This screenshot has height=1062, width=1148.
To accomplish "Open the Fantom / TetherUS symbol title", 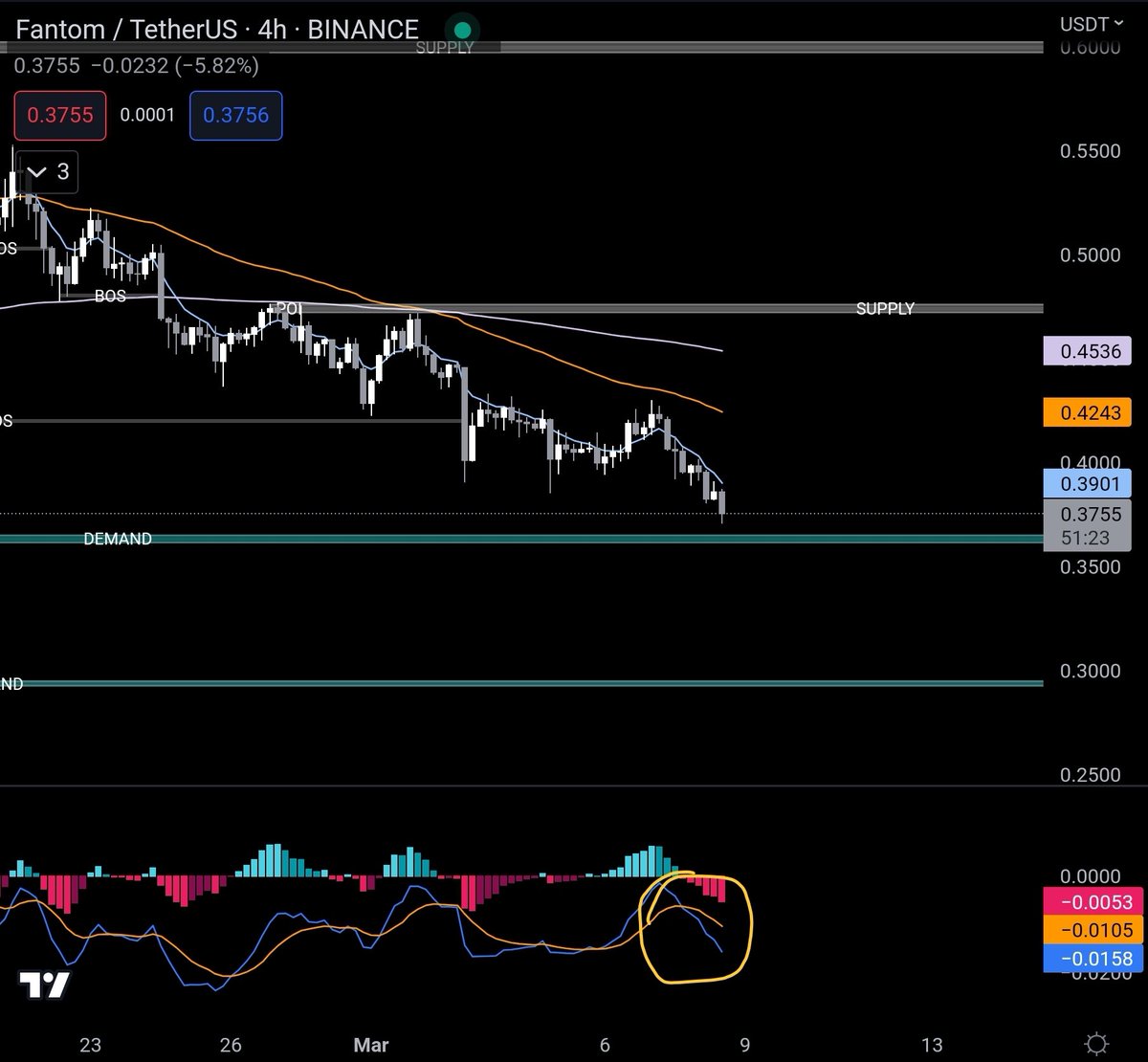I will 217,29.
